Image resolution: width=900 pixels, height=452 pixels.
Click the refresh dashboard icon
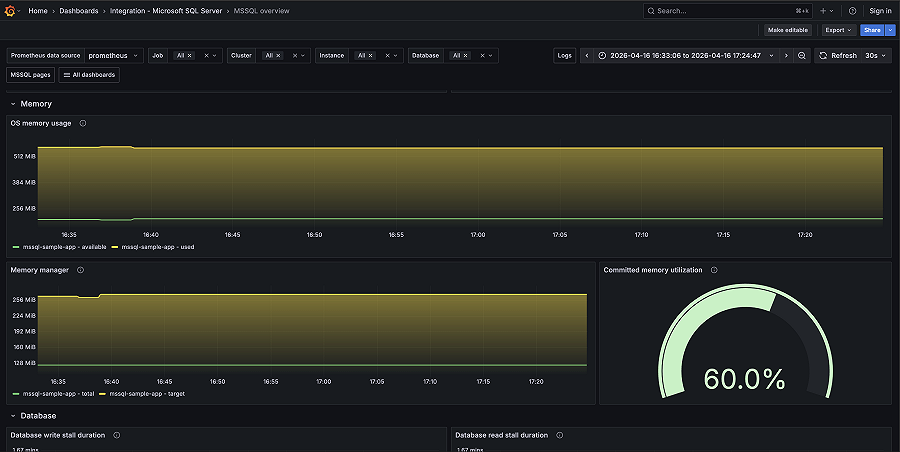[823, 56]
